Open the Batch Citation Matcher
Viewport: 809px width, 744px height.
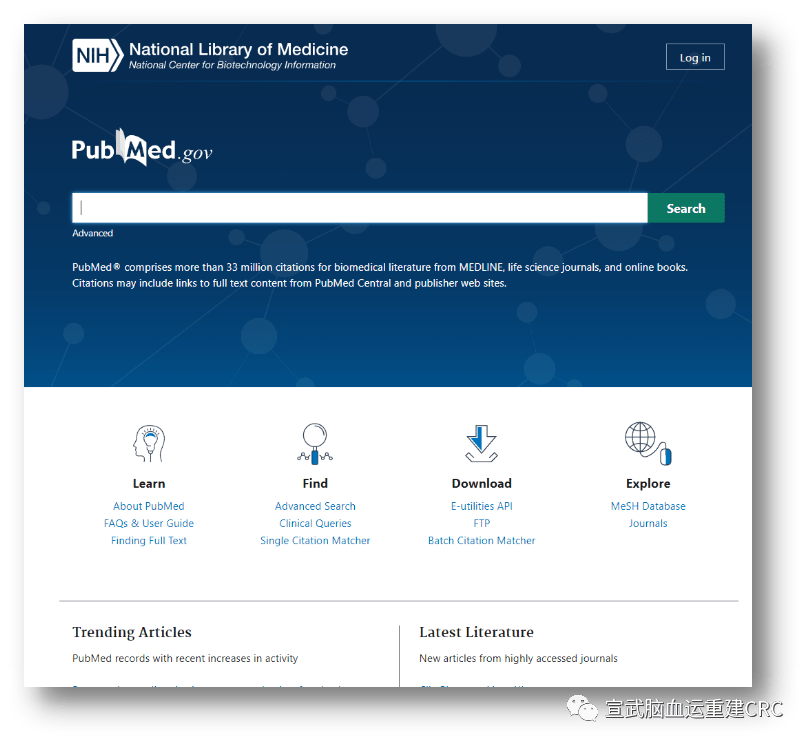[481, 540]
